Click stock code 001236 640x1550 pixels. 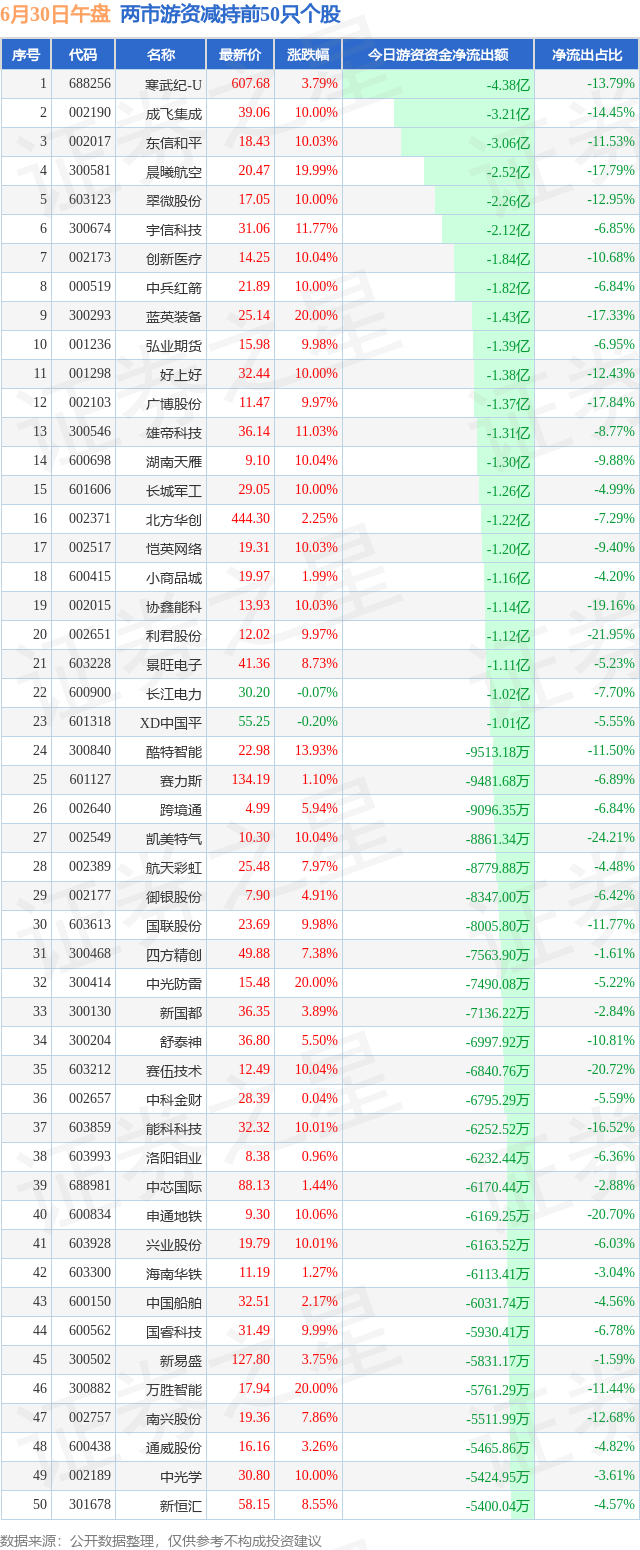[90, 345]
